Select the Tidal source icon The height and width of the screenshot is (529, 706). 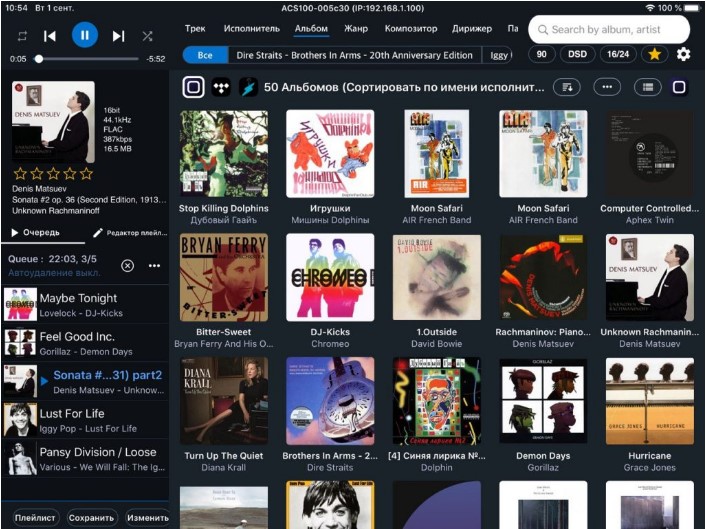tap(220, 87)
